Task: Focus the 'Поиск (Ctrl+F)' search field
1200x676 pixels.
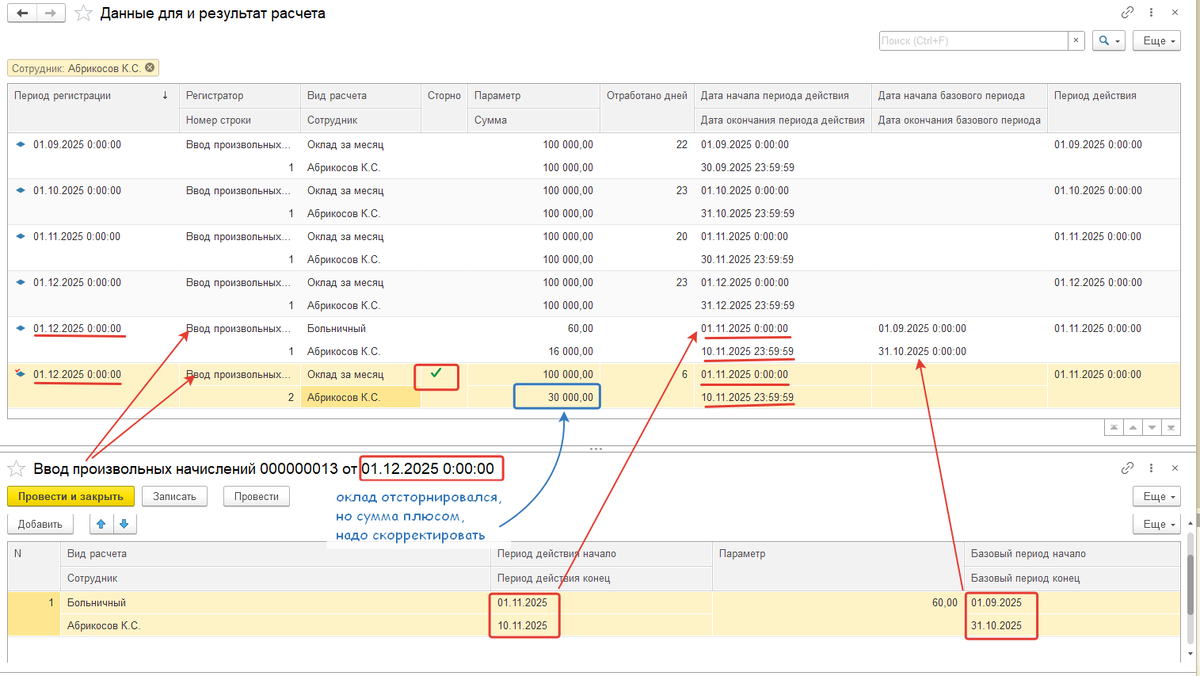Action: (974, 41)
